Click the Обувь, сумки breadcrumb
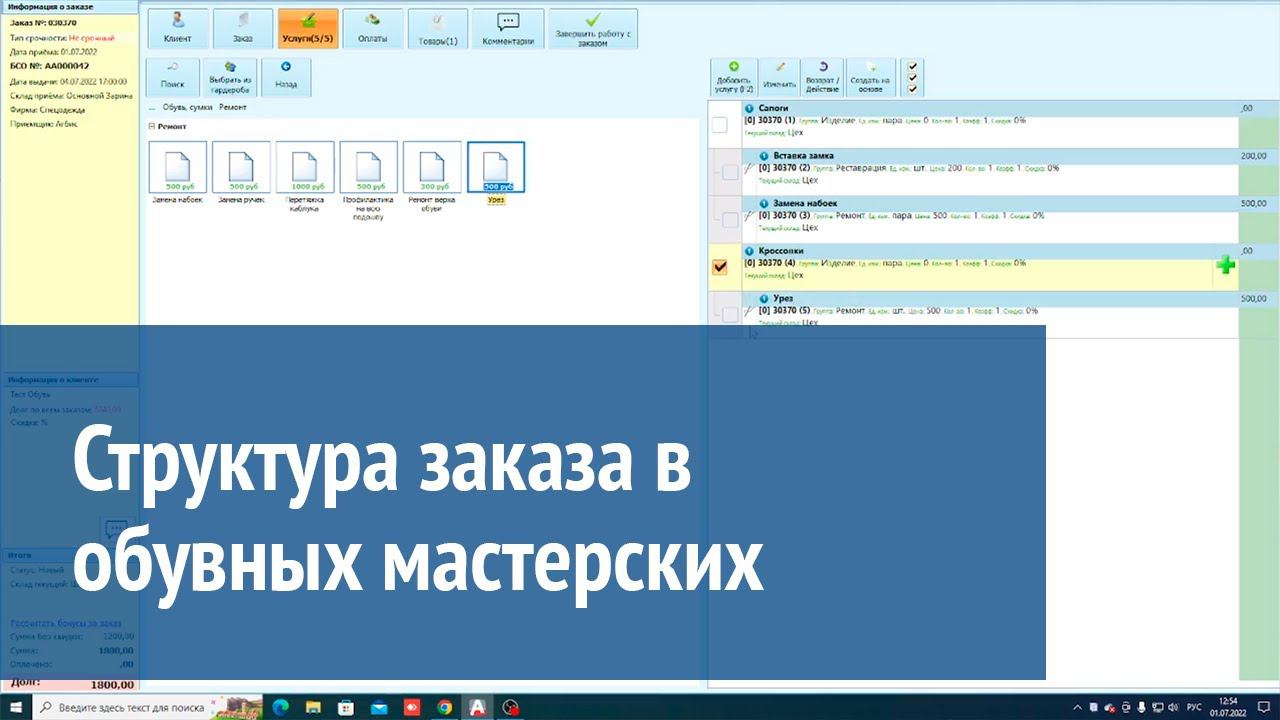 [x=188, y=107]
